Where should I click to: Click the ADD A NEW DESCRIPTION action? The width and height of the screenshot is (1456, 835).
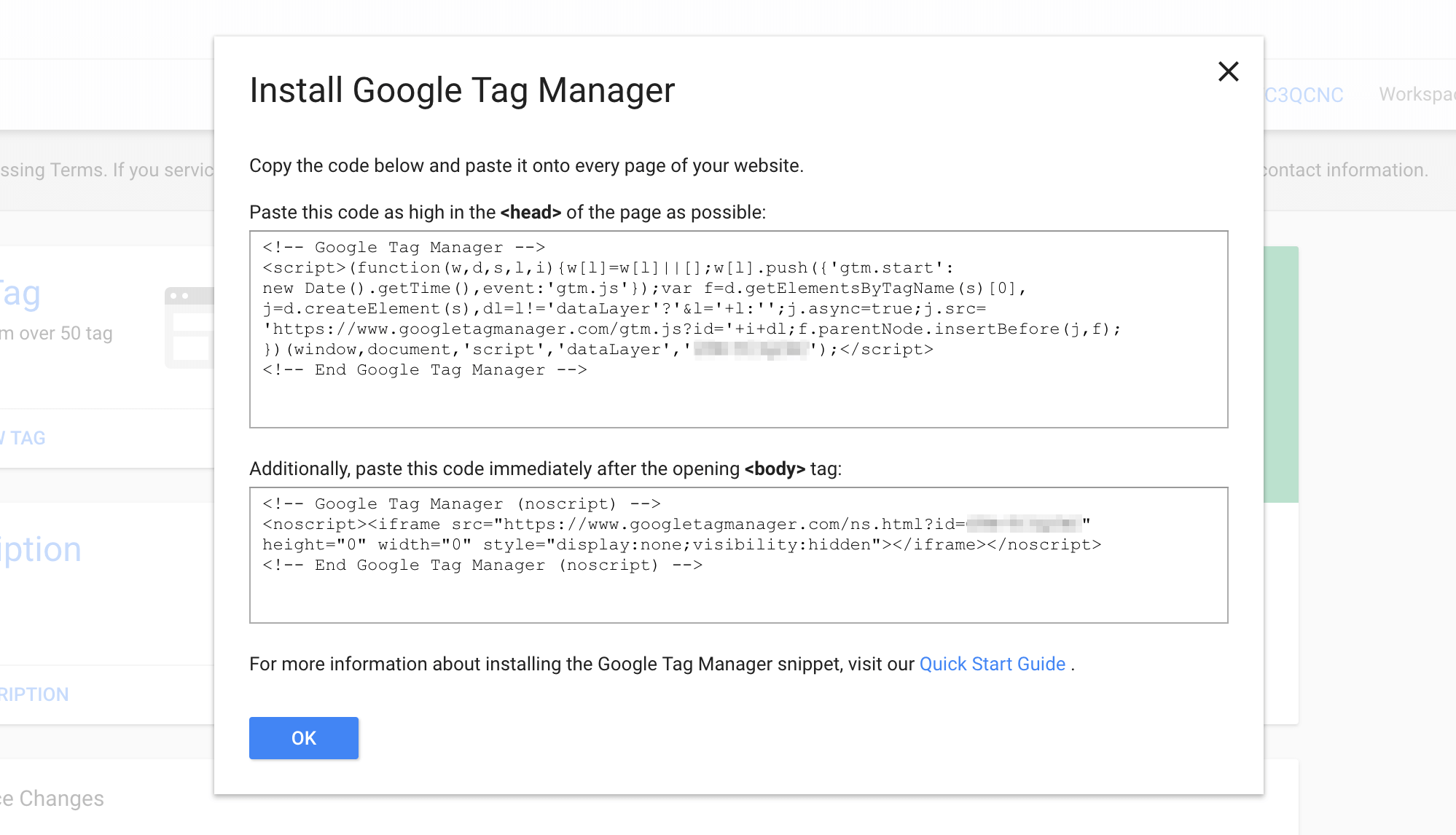click(x=34, y=693)
